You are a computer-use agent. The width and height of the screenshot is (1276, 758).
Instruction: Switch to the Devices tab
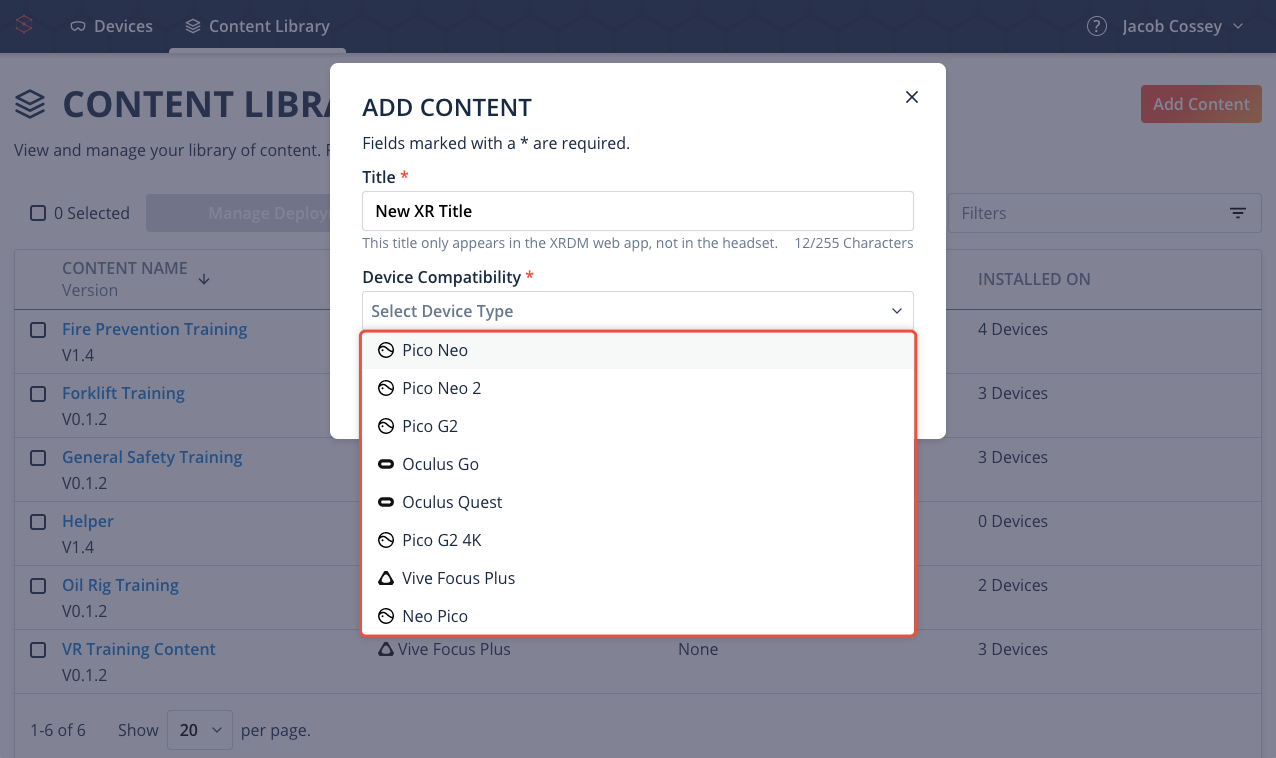click(x=111, y=26)
